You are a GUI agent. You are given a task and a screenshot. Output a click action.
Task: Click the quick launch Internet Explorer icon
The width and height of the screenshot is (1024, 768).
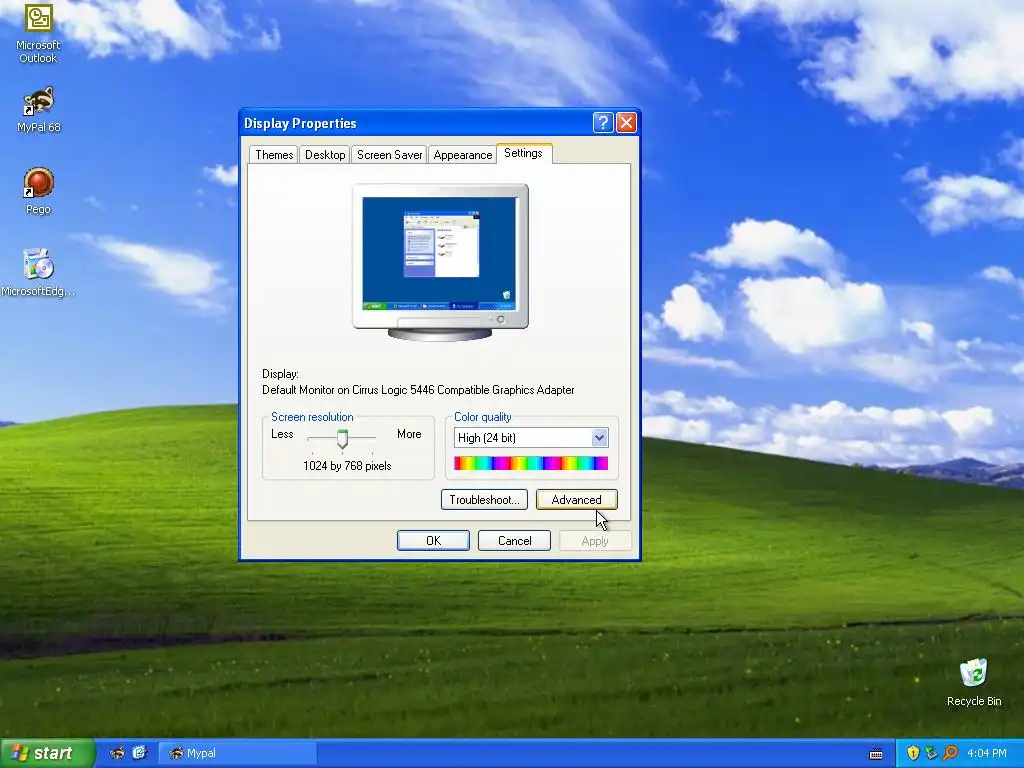coord(140,753)
